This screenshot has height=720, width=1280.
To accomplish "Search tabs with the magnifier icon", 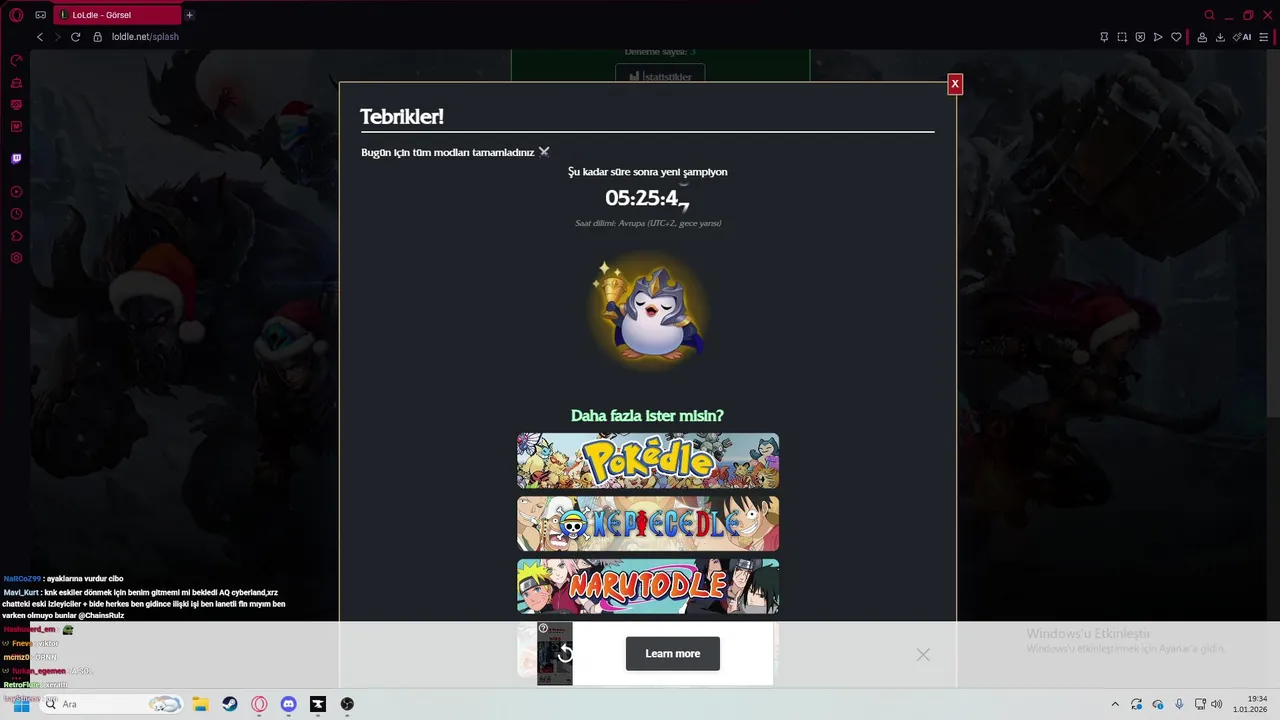I will (x=1209, y=15).
